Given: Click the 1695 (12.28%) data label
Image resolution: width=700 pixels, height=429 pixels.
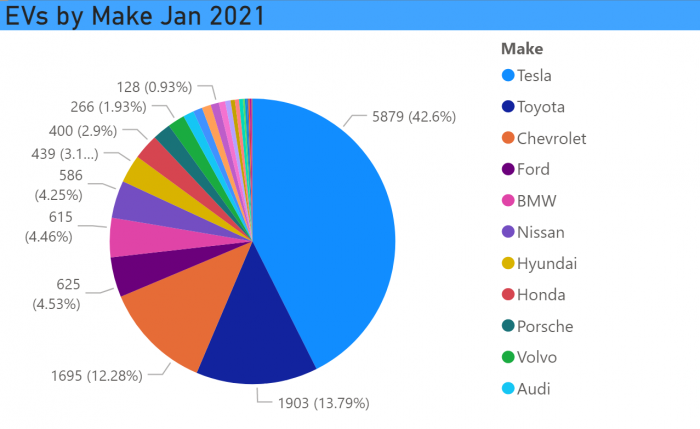Looking at the screenshot, I should click(x=97, y=376).
